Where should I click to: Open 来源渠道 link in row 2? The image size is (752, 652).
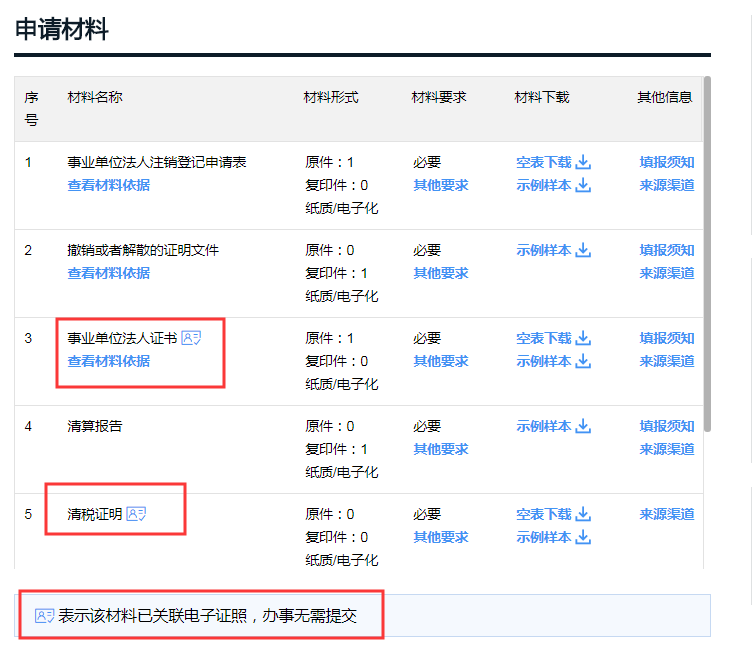pos(666,273)
